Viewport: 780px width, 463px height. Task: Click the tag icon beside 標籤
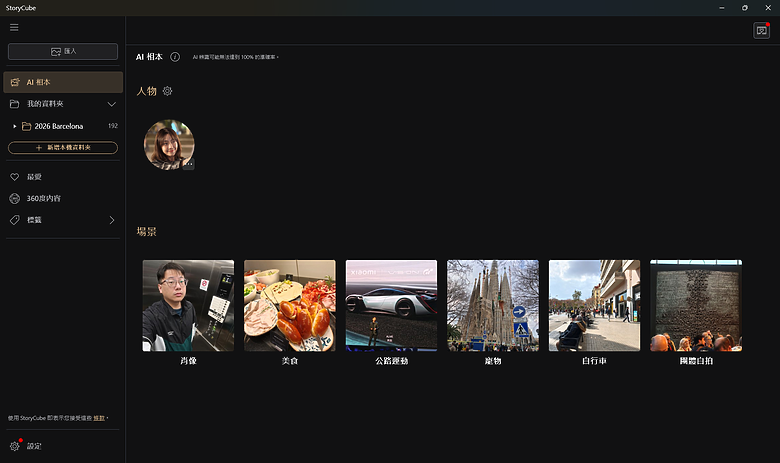coord(14,220)
